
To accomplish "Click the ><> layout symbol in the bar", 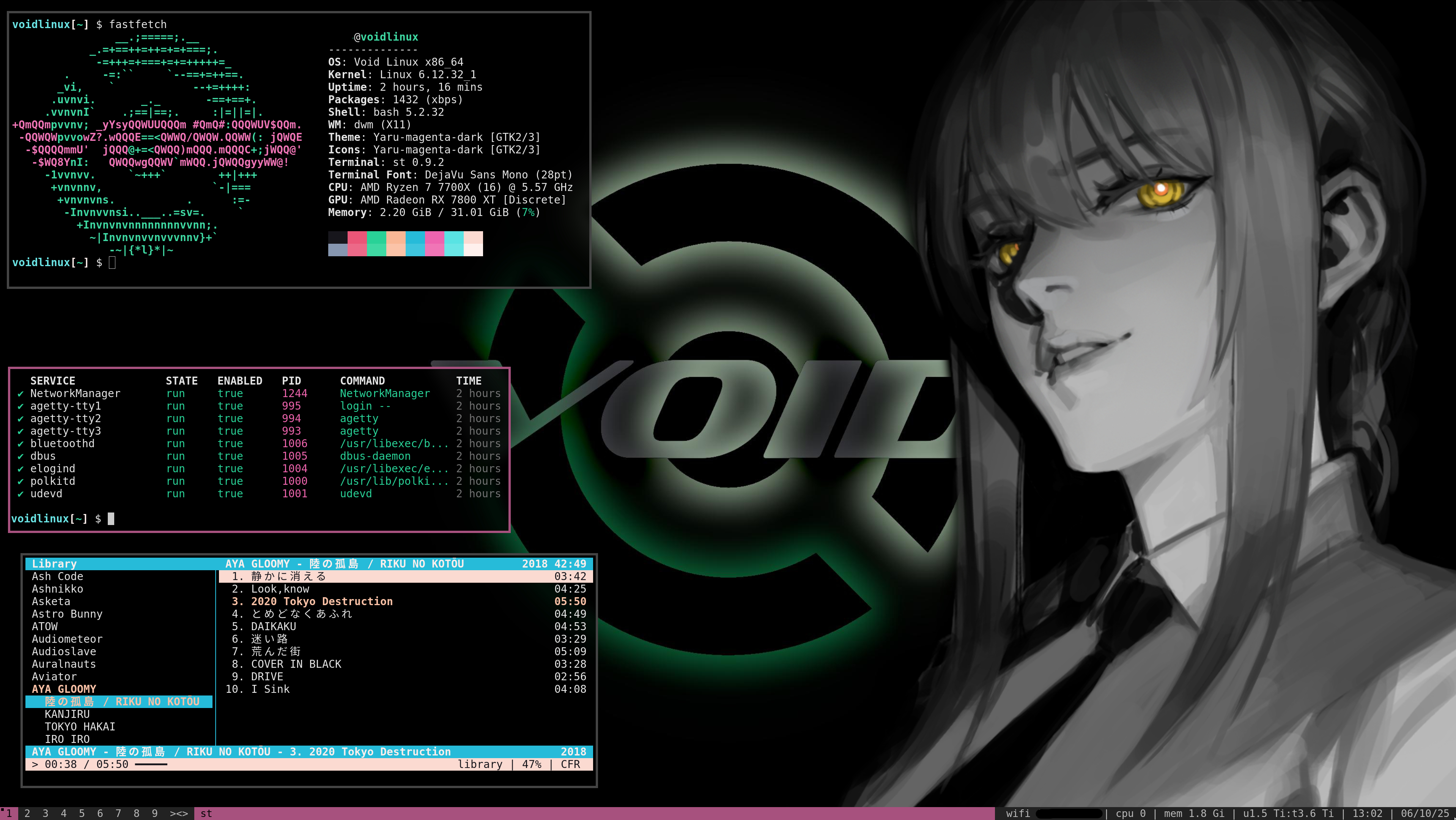I will click(179, 813).
